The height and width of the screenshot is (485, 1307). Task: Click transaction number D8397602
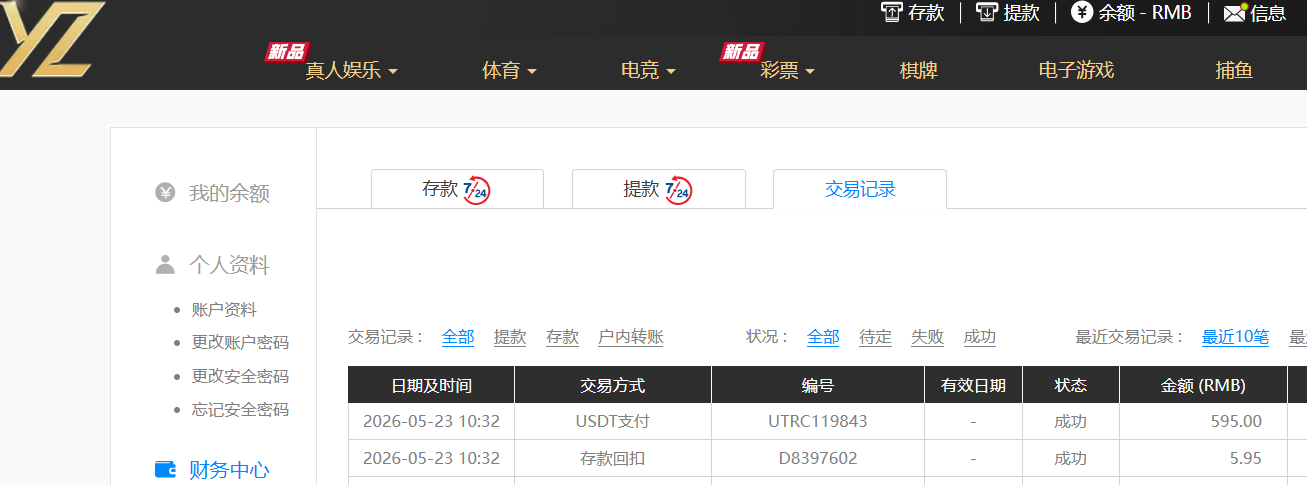(818, 458)
